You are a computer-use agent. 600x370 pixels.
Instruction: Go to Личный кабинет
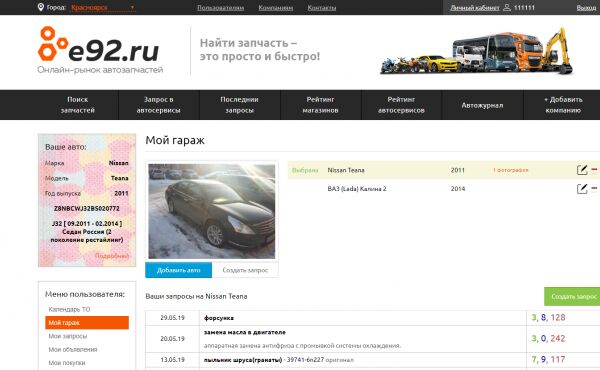[x=474, y=8]
